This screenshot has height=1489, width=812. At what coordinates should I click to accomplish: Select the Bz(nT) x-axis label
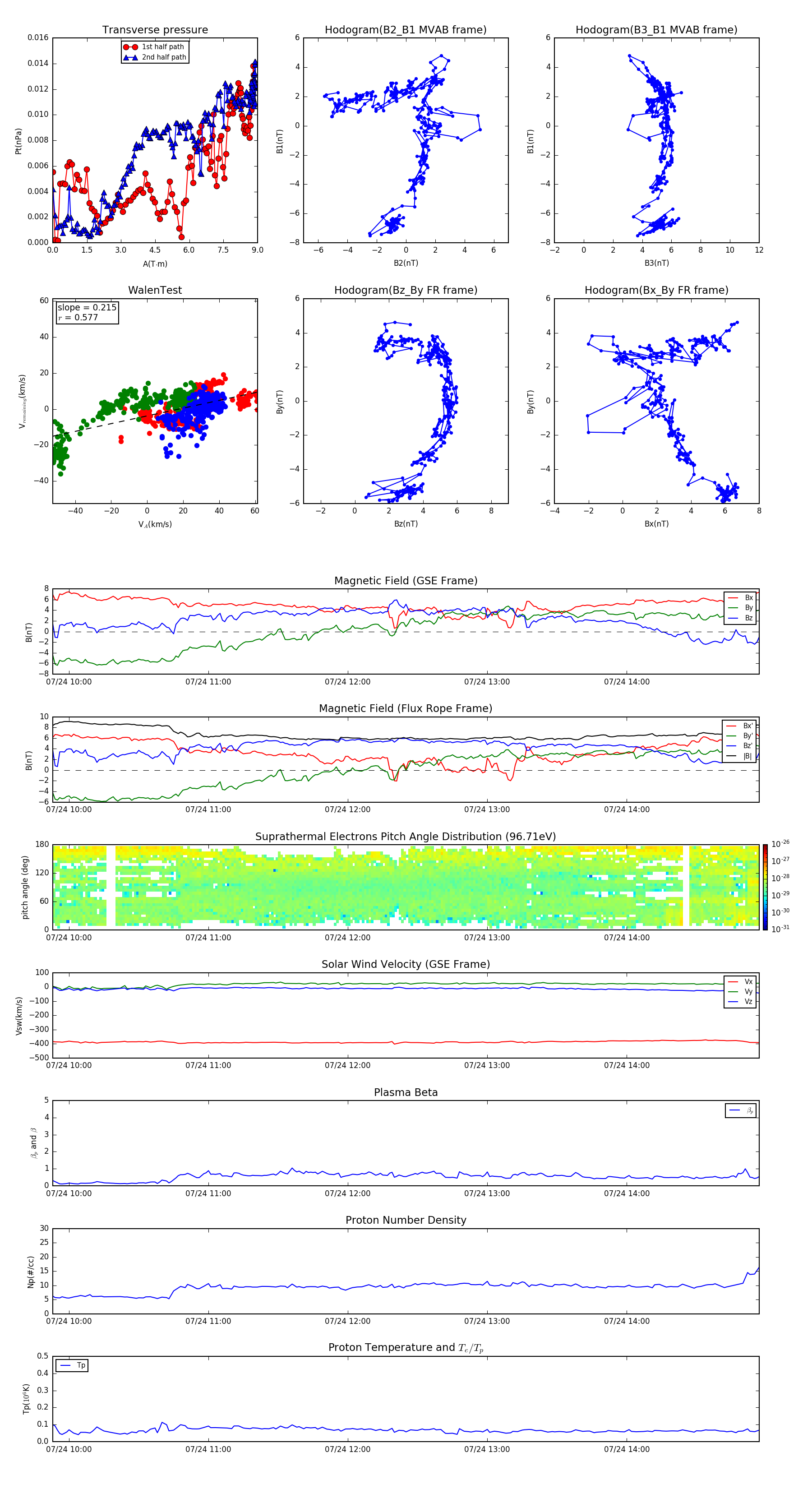(406, 524)
